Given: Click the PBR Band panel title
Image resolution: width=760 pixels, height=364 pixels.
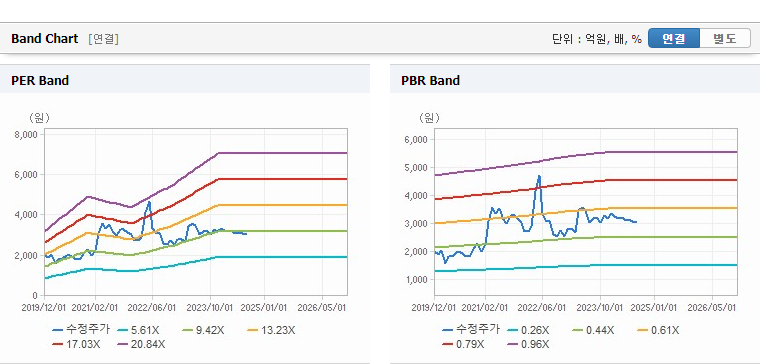Looking at the screenshot, I should point(430,80).
